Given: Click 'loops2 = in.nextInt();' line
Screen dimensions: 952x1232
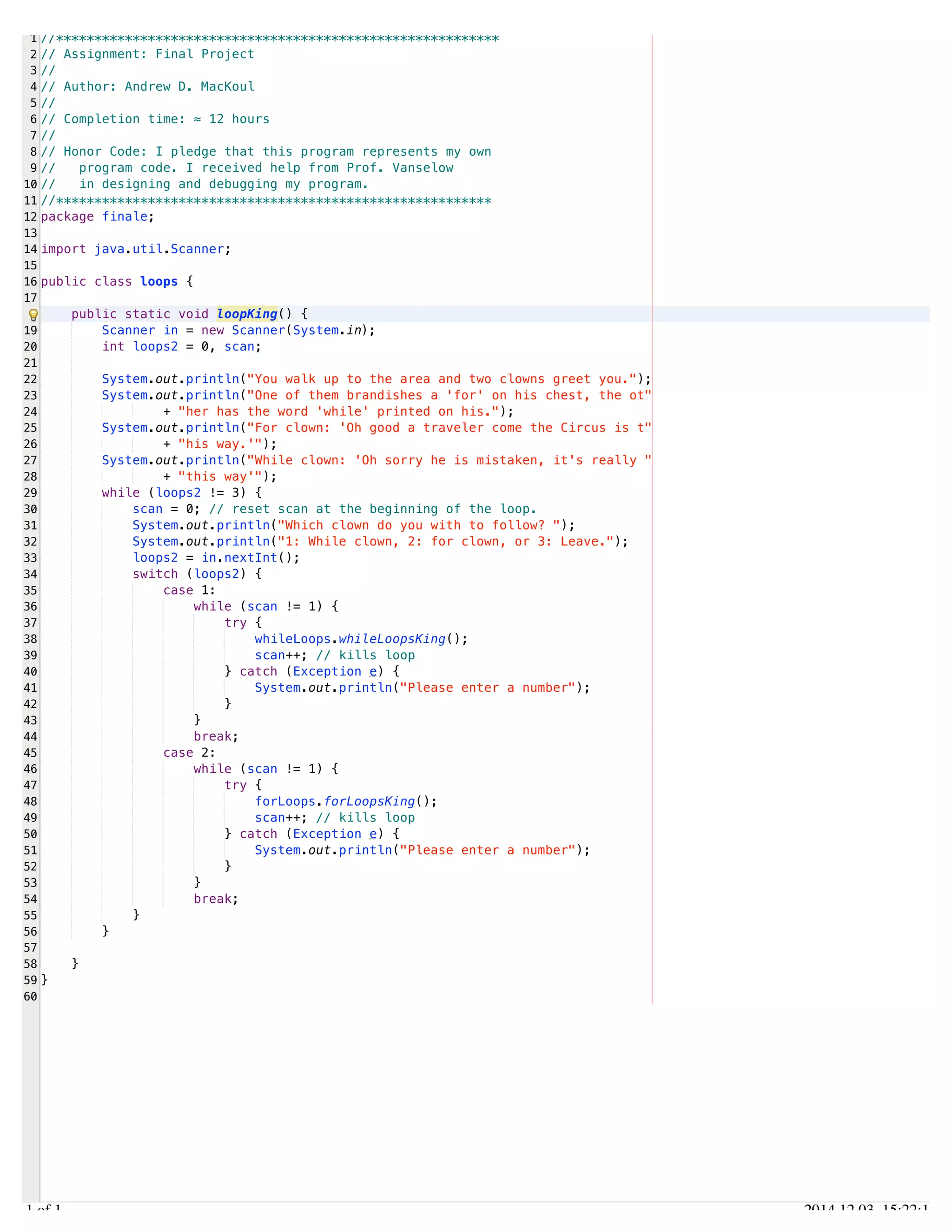Looking at the screenshot, I should tap(216, 558).
